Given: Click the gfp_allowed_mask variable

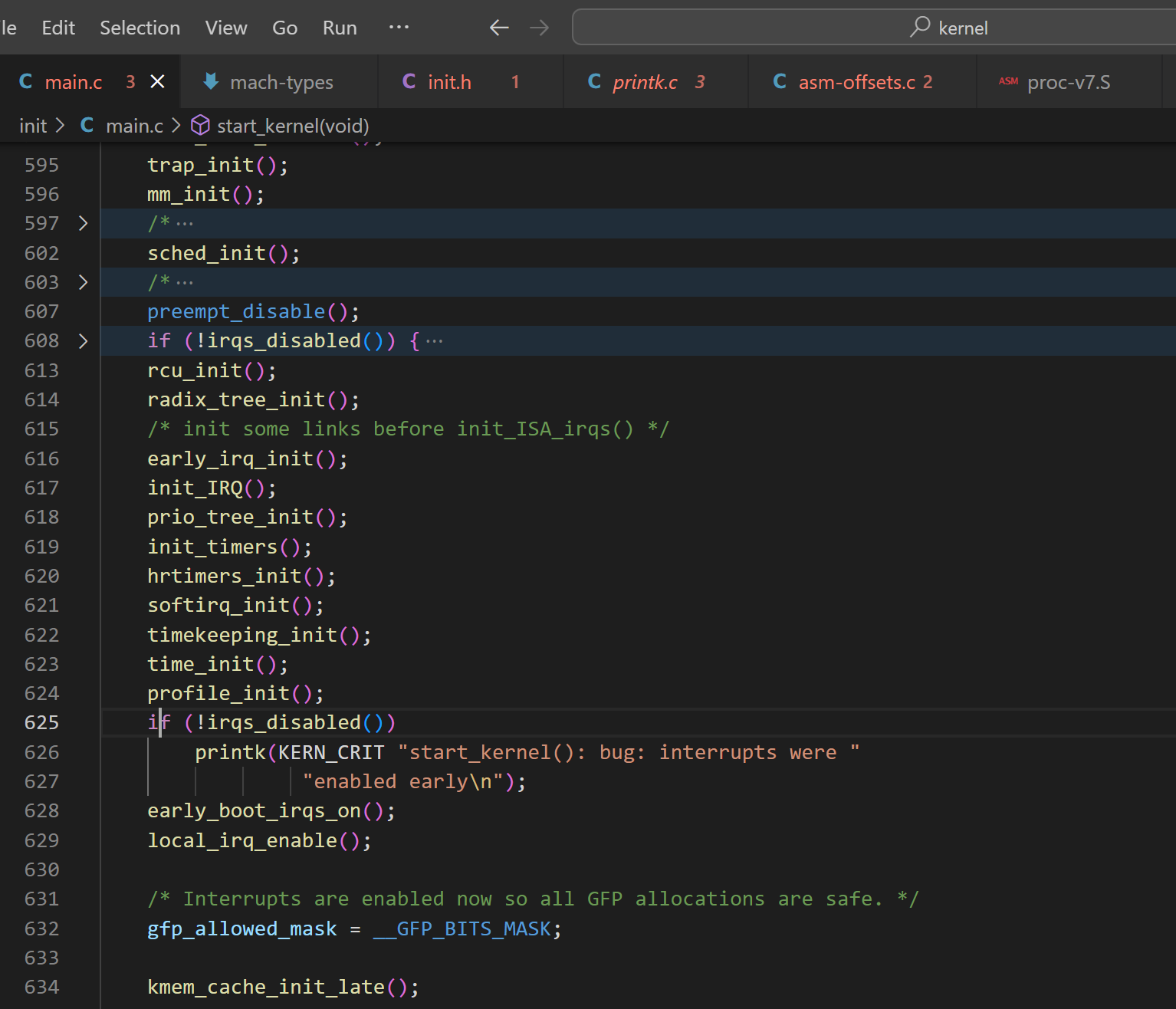Looking at the screenshot, I should tap(241, 928).
